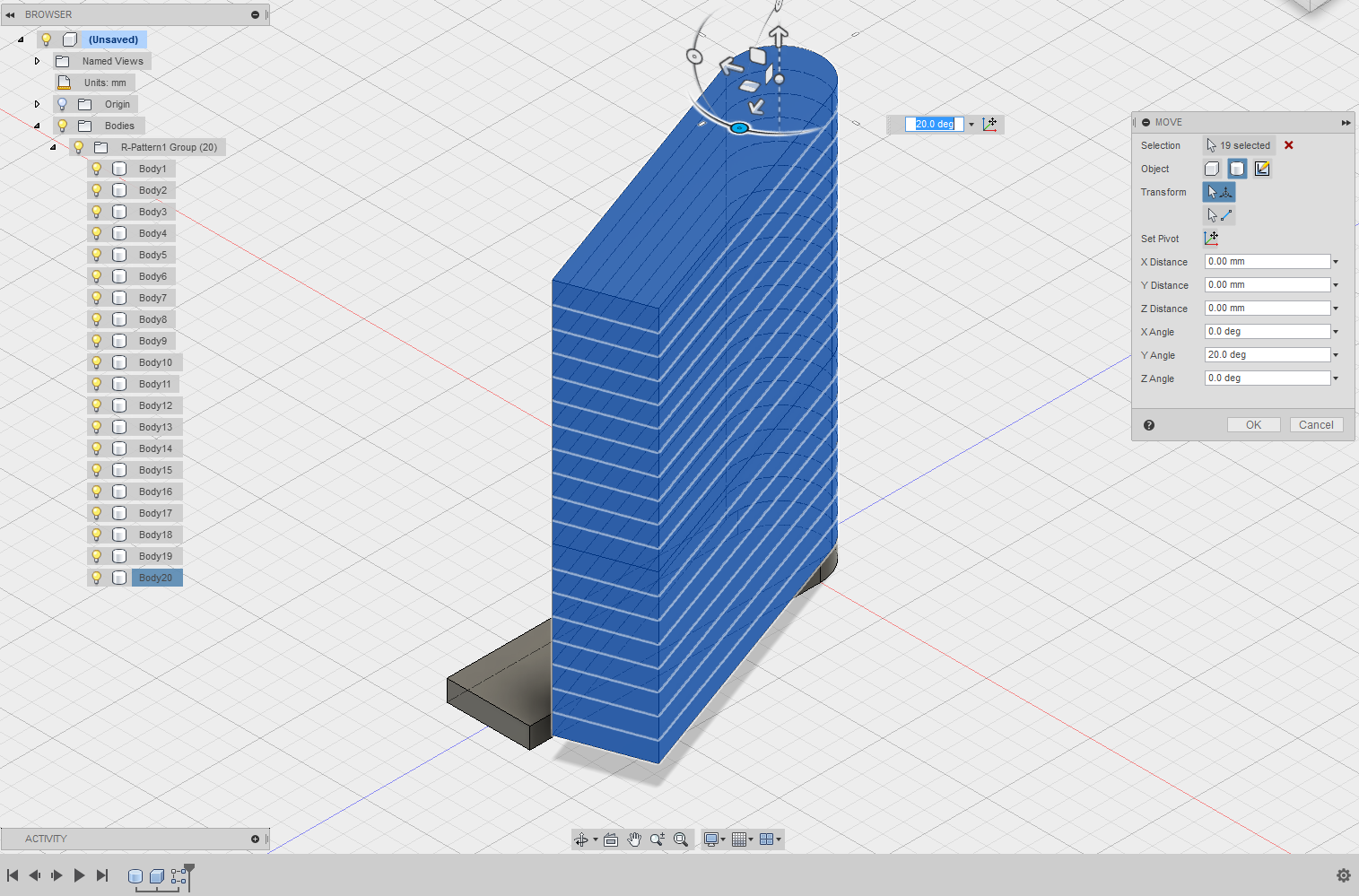Toggle R-Pattern1 Group visibility
1359x896 pixels.
coord(79,147)
